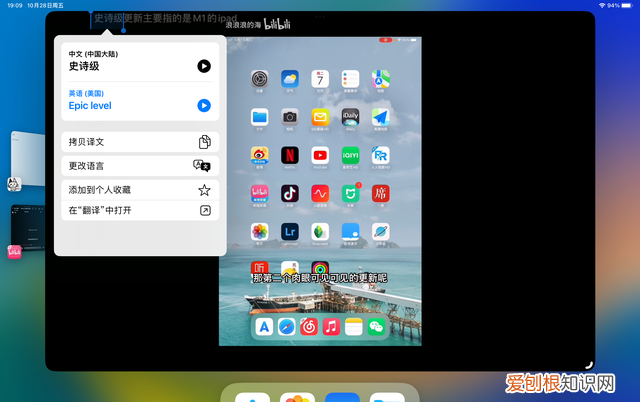Choose 更改语言 in the translation popup

[x=140, y=166]
